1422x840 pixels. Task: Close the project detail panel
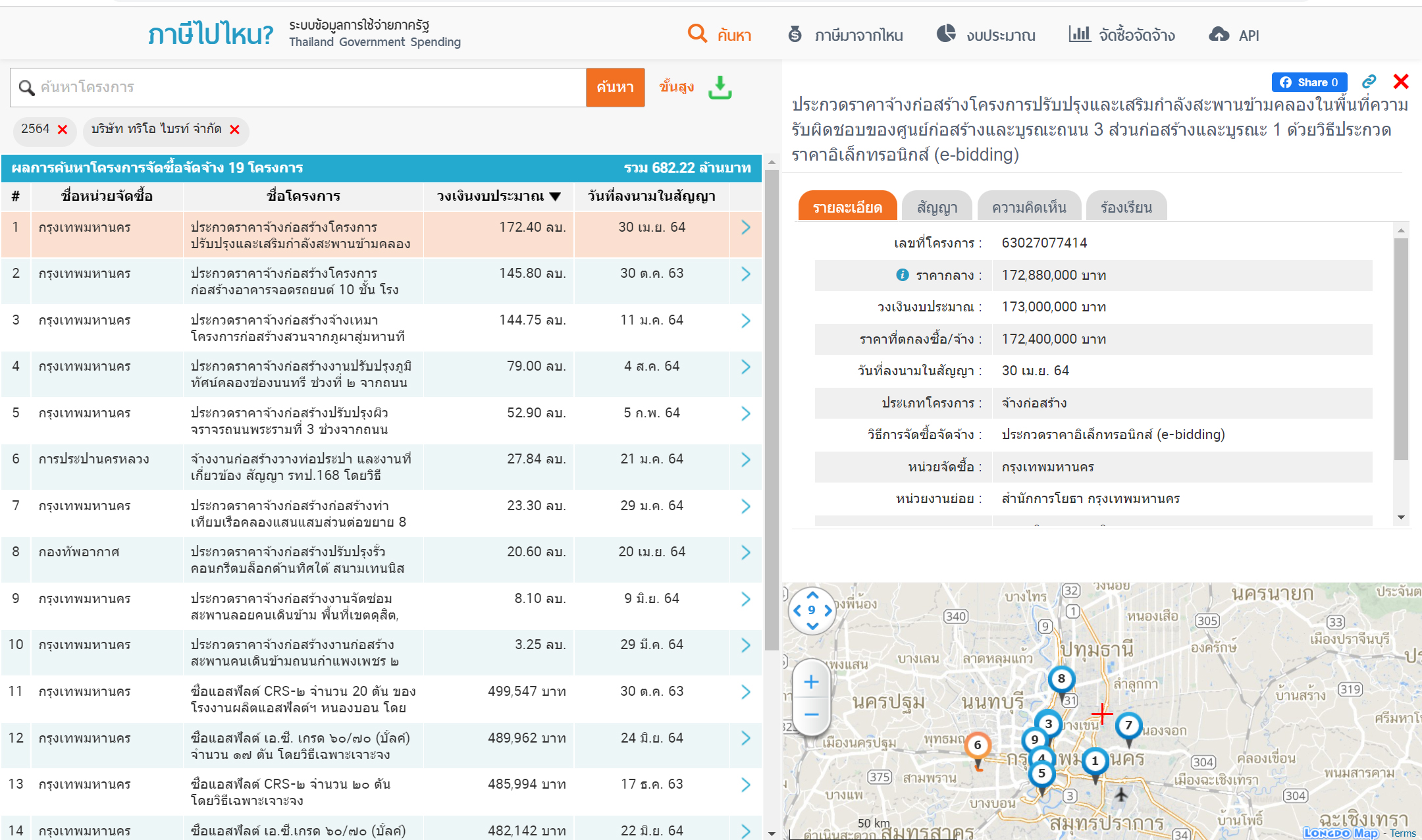point(1401,82)
